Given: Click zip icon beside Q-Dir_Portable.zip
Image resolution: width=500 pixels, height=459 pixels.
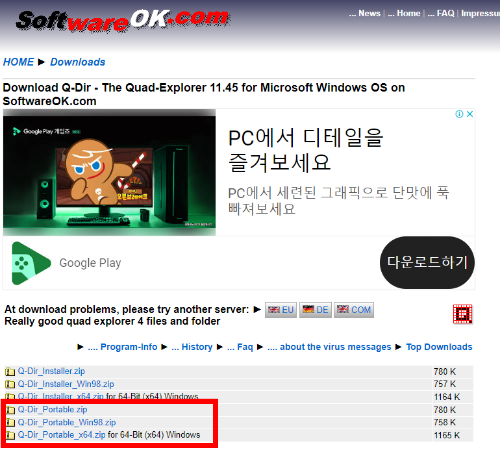Looking at the screenshot, I should tap(10, 410).
